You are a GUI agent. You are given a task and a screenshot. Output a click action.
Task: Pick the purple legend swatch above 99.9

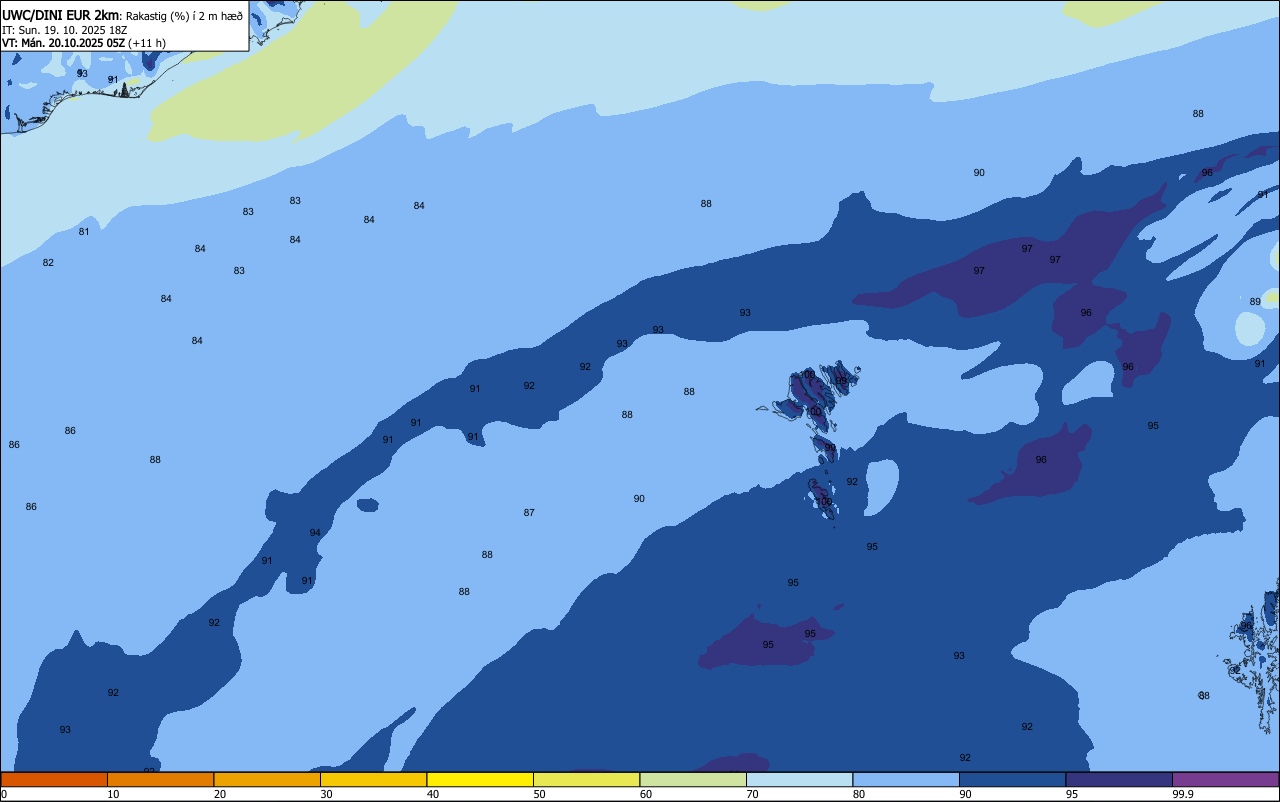[x=1225, y=779]
